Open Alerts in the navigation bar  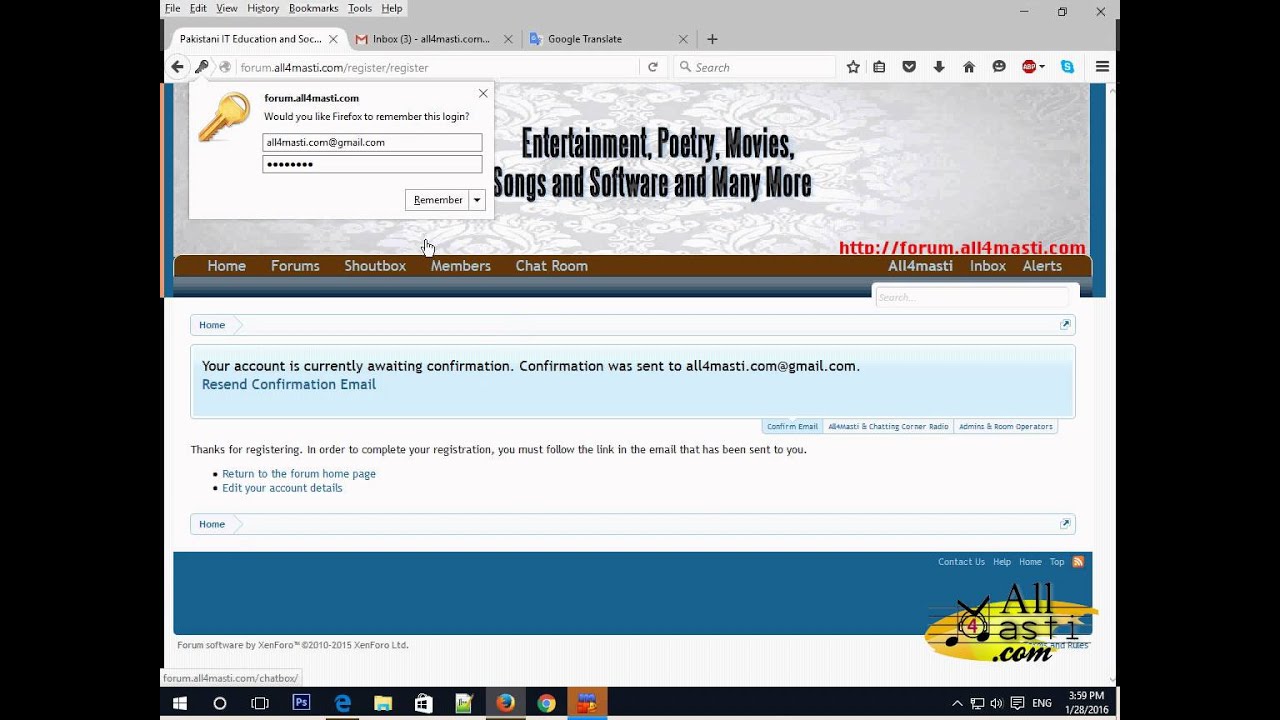[1042, 266]
